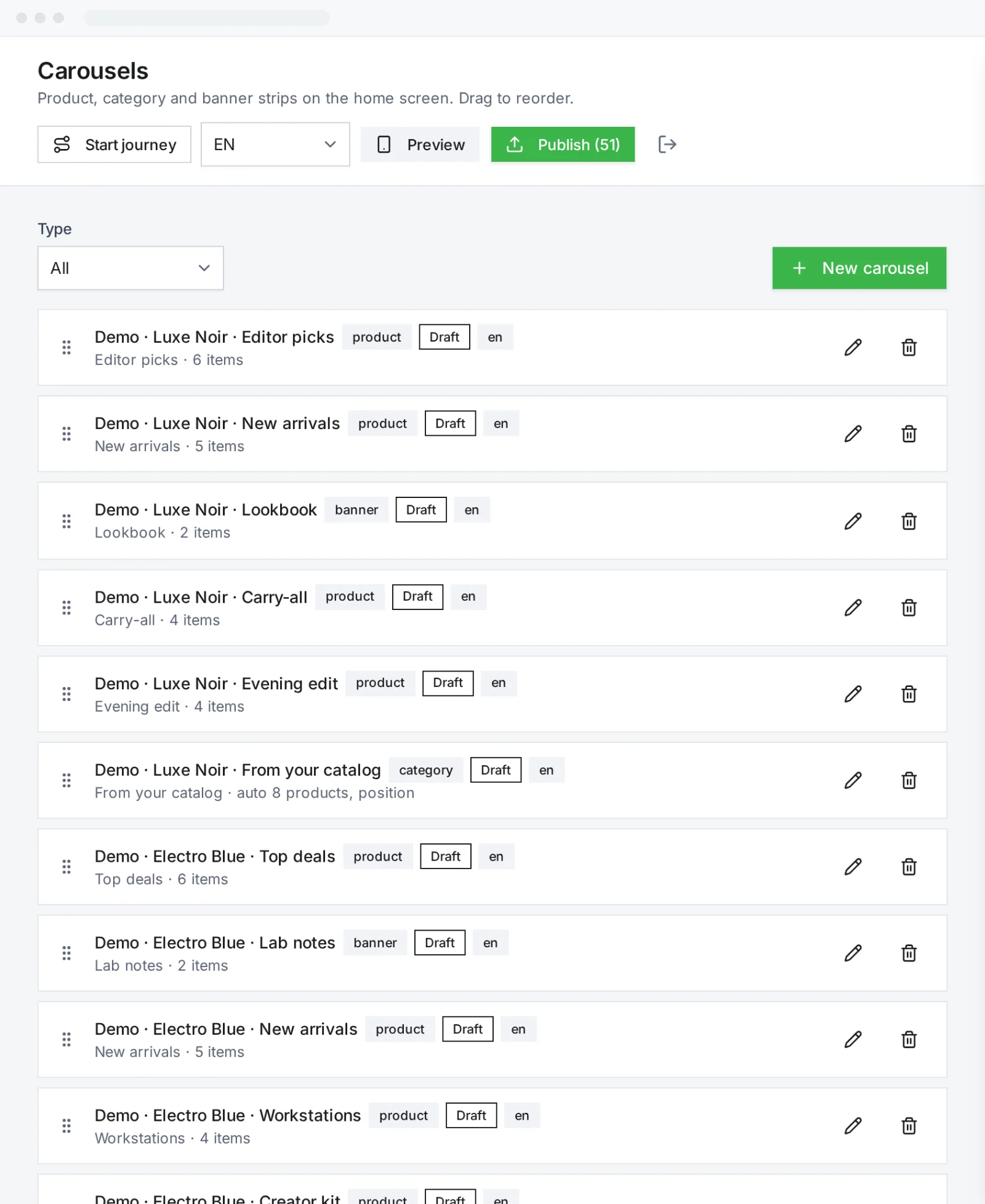Edit the Luxe Noir Carry-all carousel
The image size is (985, 1204).
(x=853, y=608)
